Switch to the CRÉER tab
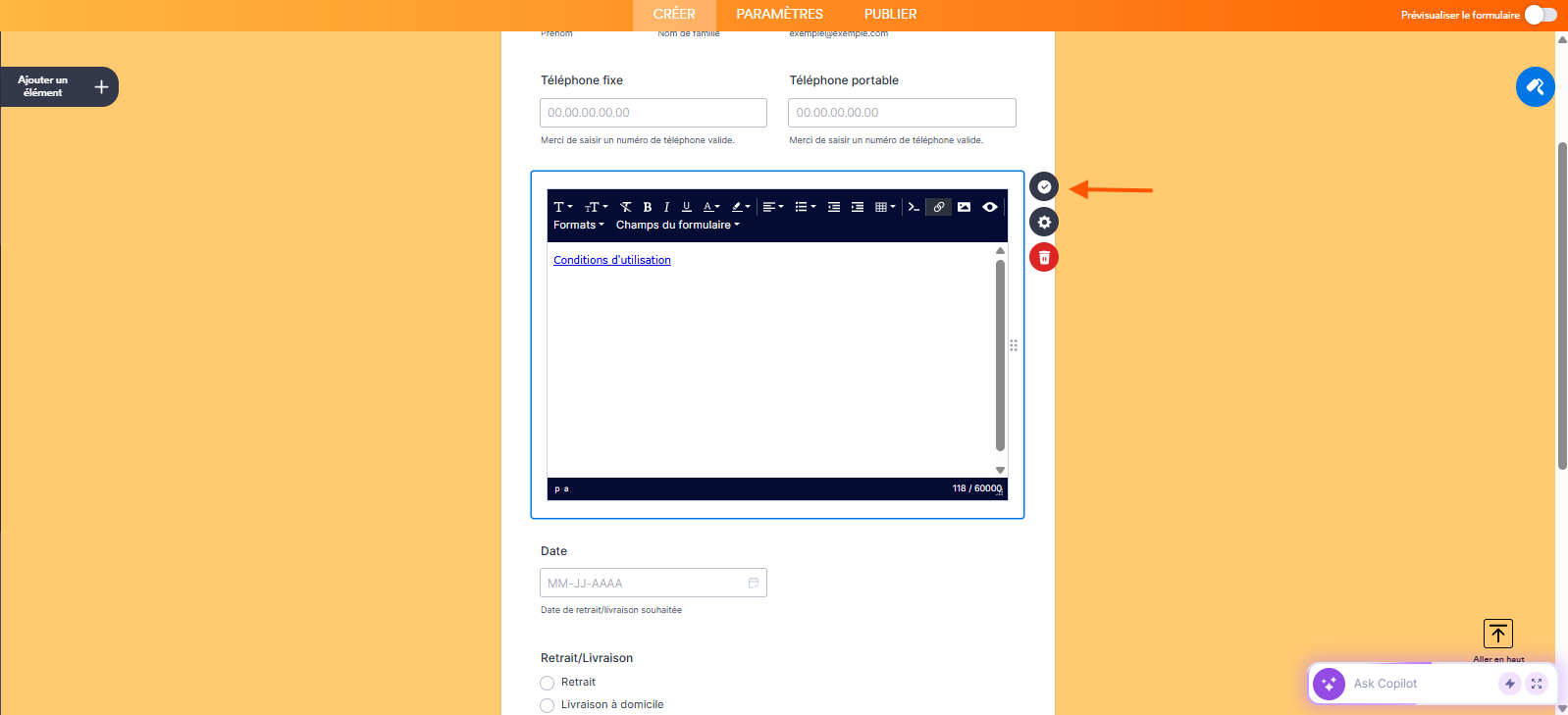This screenshot has width=1568, height=715. point(674,15)
